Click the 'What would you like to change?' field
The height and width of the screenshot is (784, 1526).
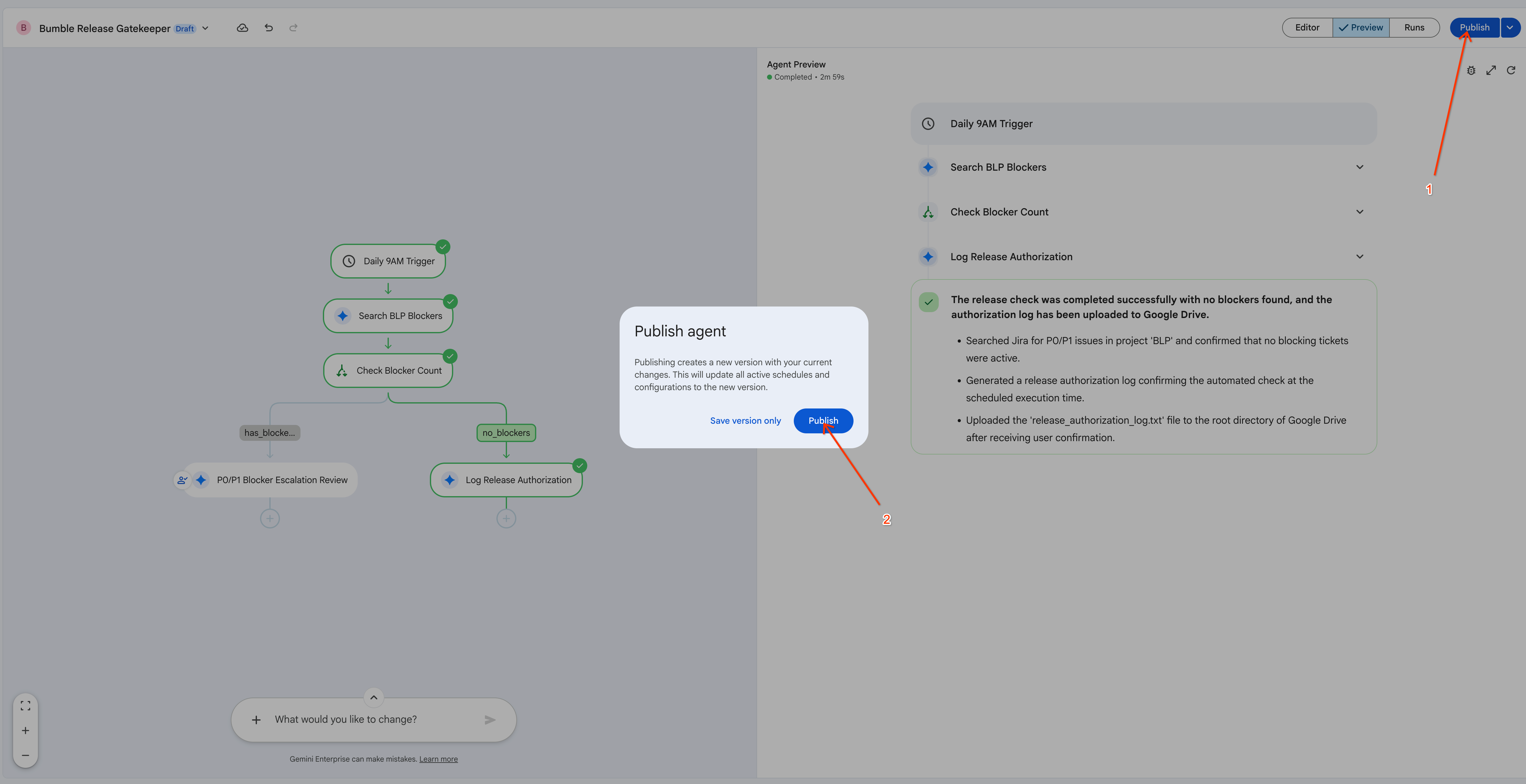click(x=373, y=719)
